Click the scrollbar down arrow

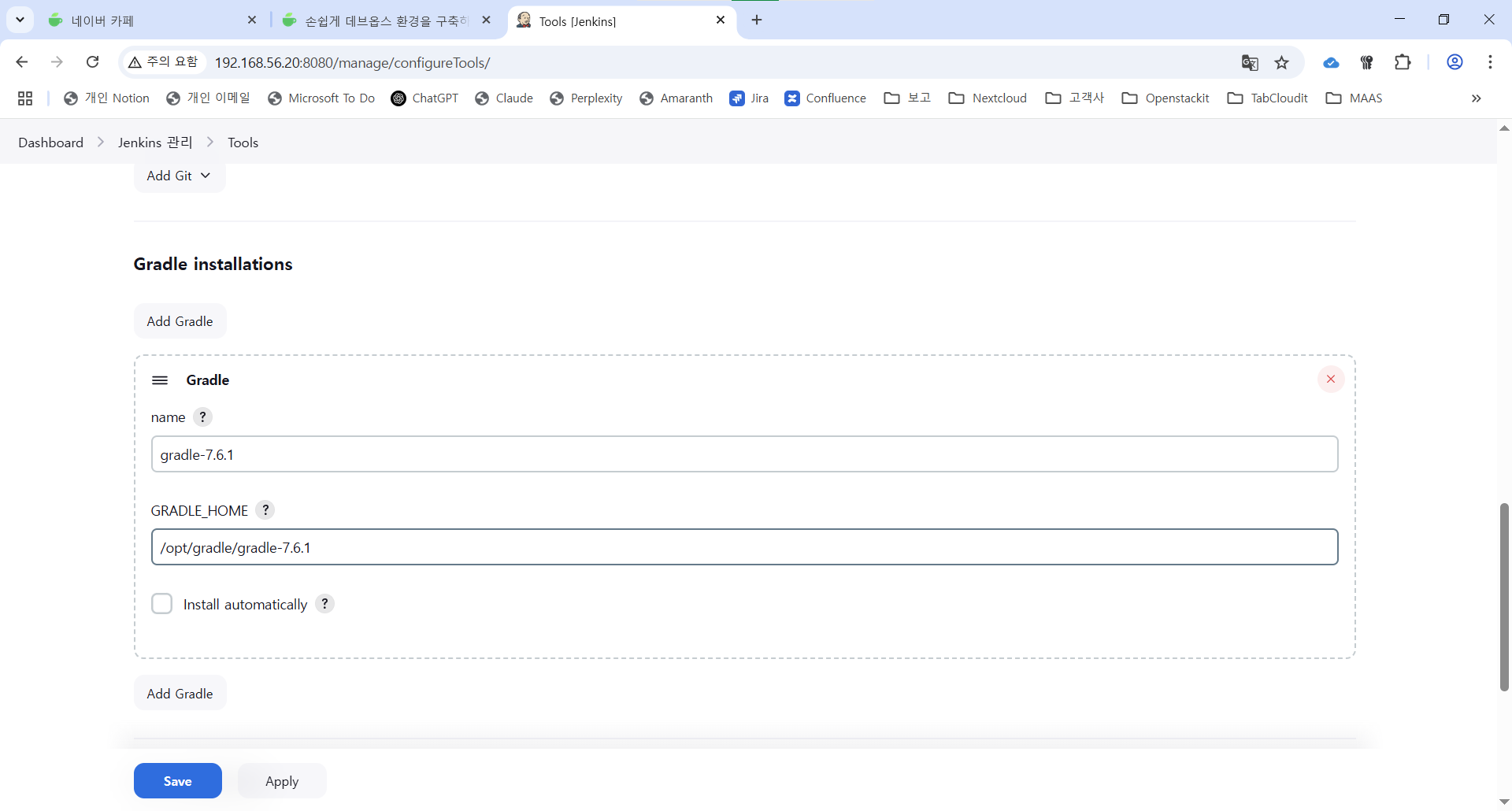pyautogui.click(x=1504, y=802)
